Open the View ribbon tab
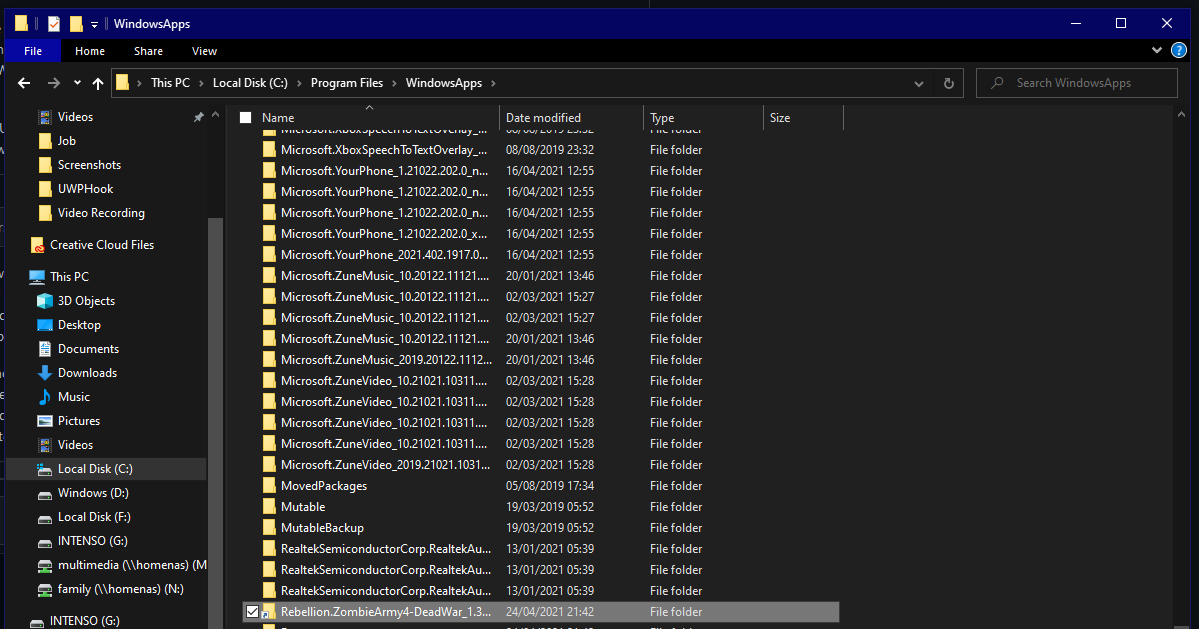Image resolution: width=1199 pixels, height=629 pixels. 204,51
